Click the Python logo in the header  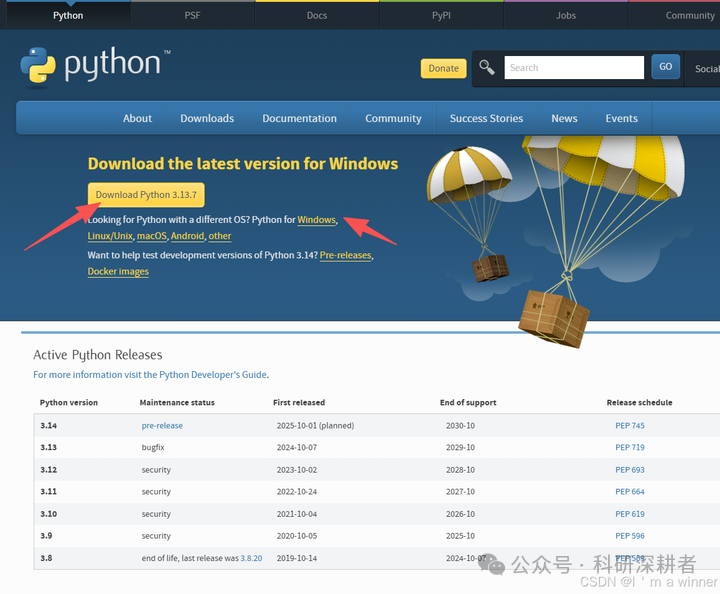point(95,66)
